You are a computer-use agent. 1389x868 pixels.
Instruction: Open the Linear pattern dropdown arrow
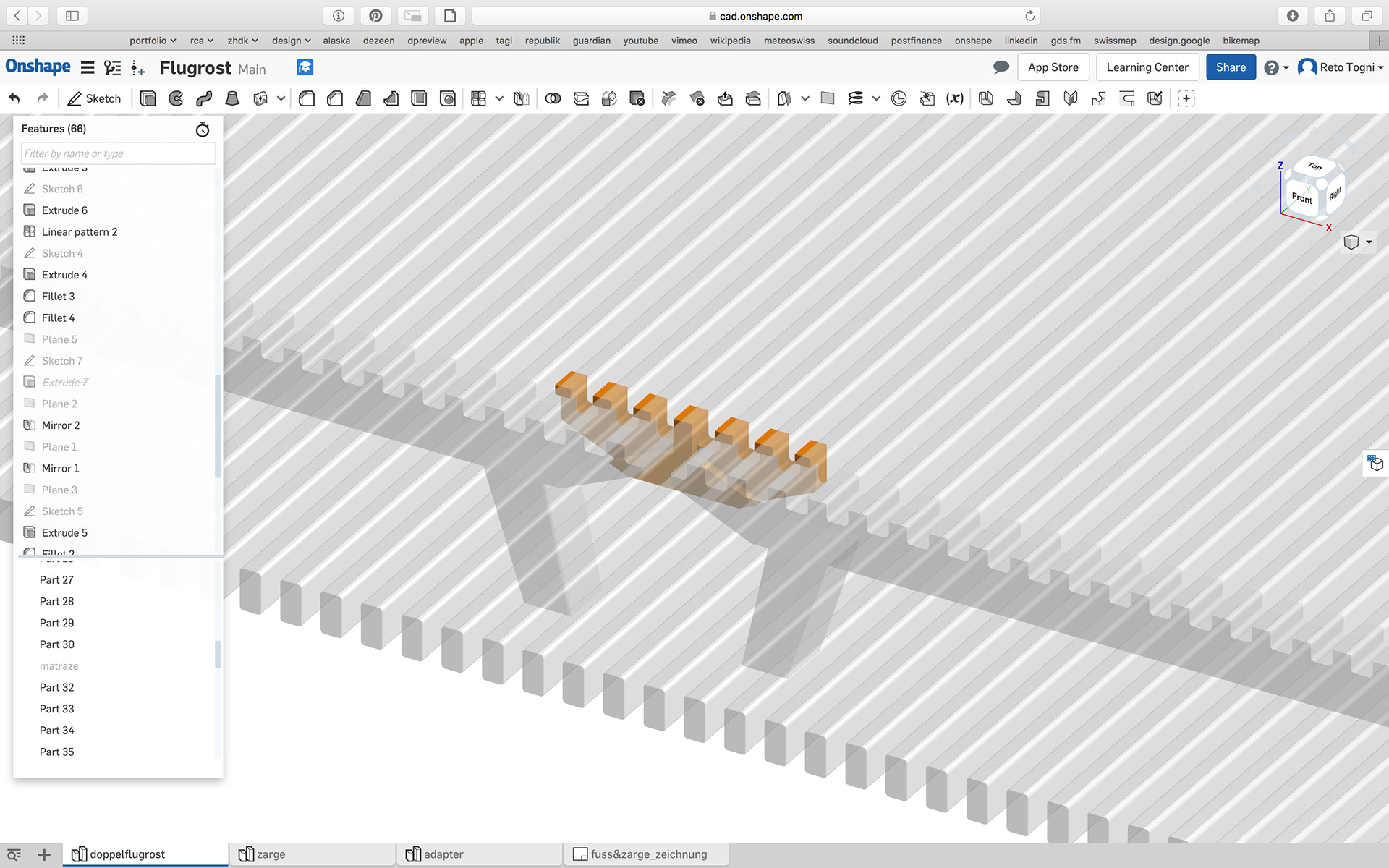499,98
